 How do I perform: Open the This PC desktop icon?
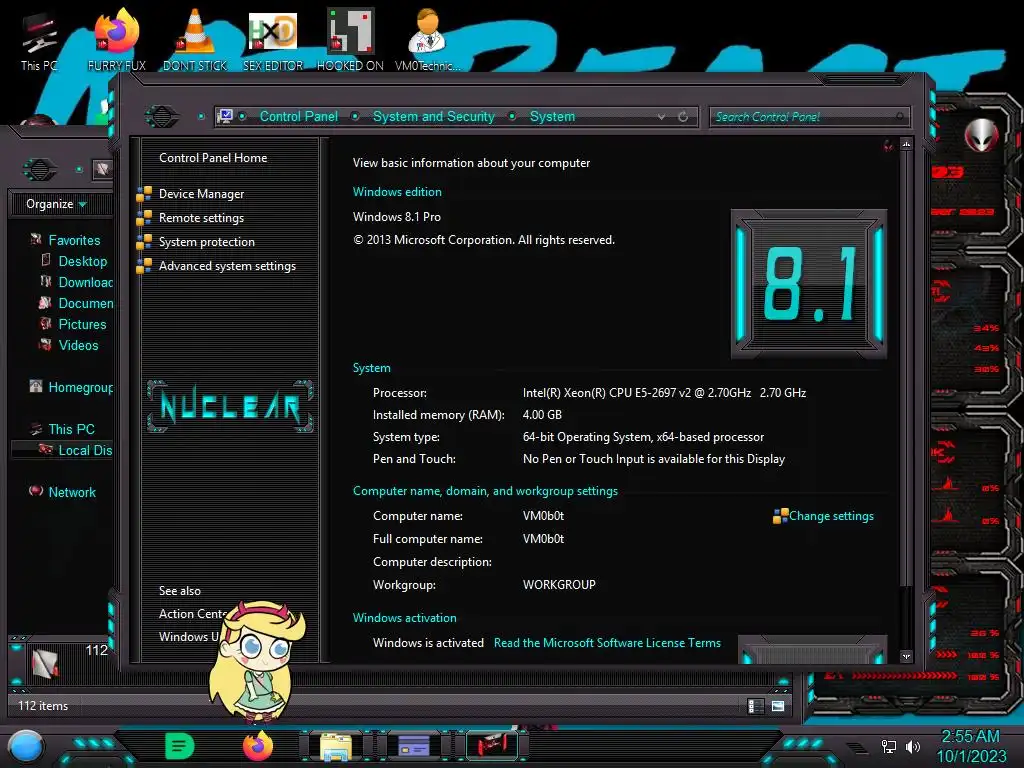pyautogui.click(x=39, y=42)
